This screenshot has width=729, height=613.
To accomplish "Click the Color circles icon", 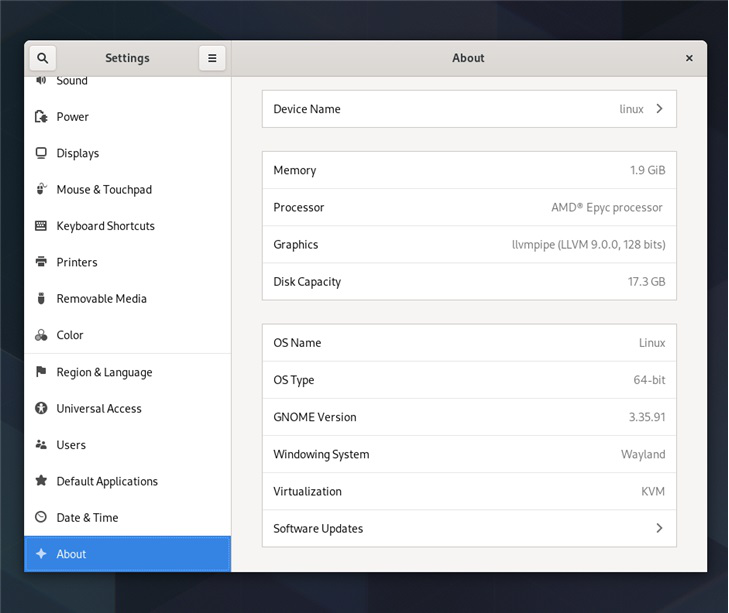I will coord(41,335).
